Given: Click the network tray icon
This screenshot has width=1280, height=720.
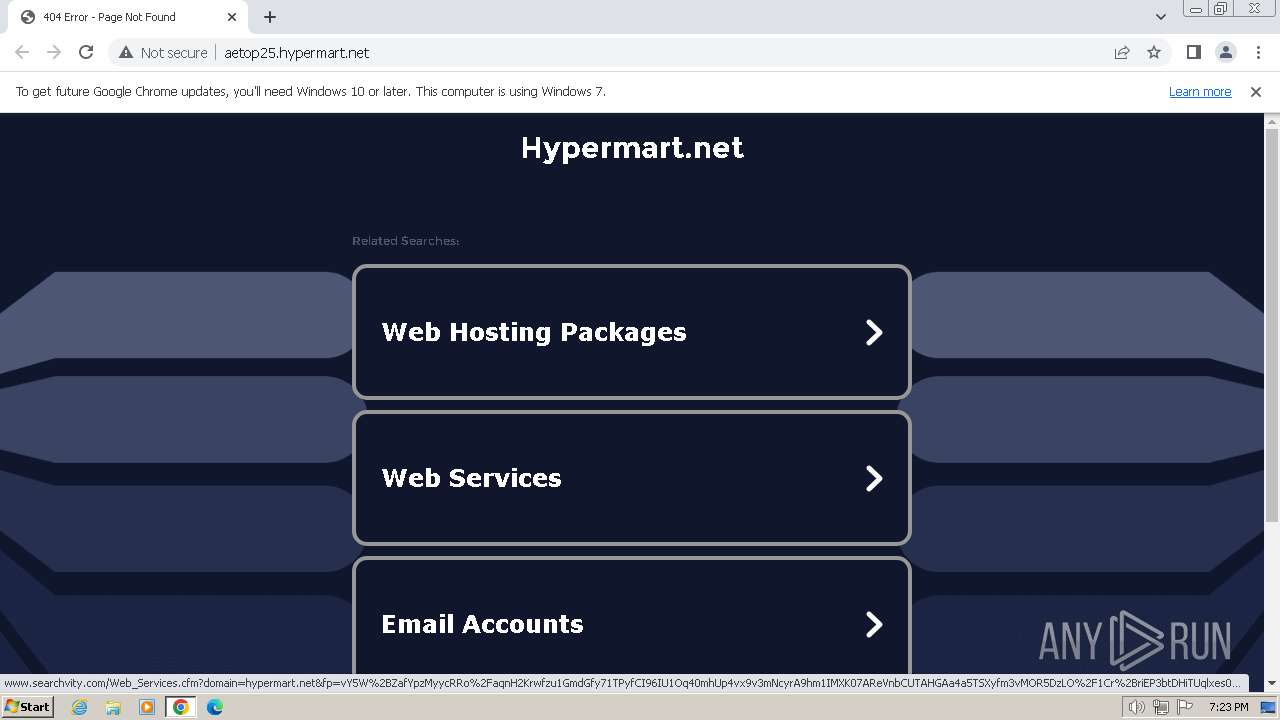Looking at the screenshot, I should pos(1161,707).
